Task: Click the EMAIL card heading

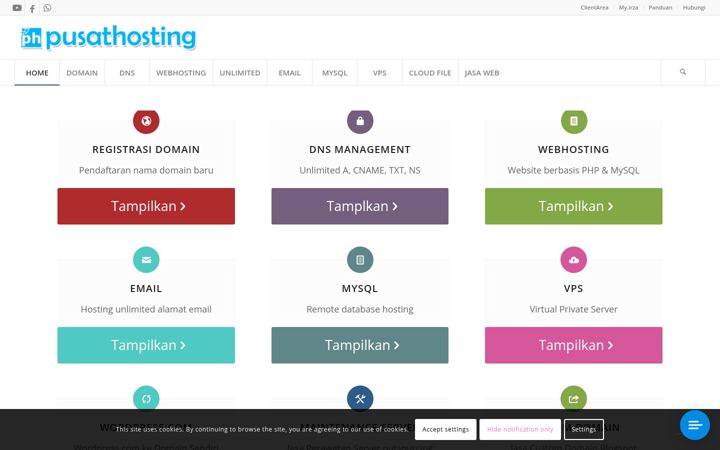Action: tap(146, 289)
